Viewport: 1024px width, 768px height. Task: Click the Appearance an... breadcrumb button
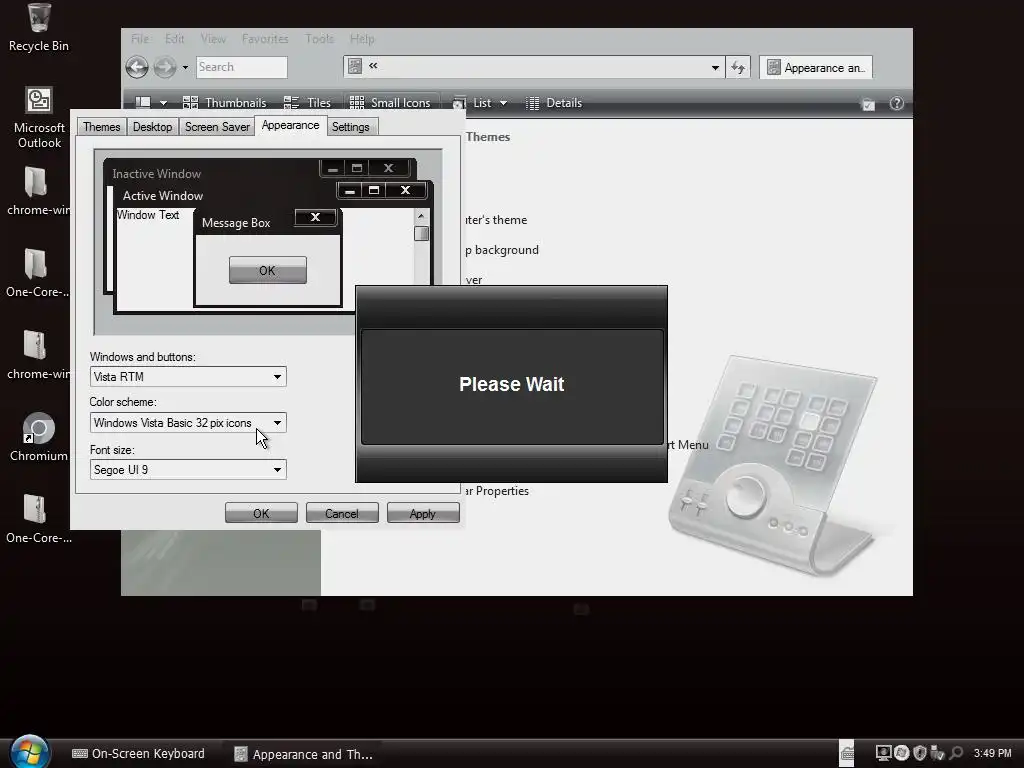point(816,67)
